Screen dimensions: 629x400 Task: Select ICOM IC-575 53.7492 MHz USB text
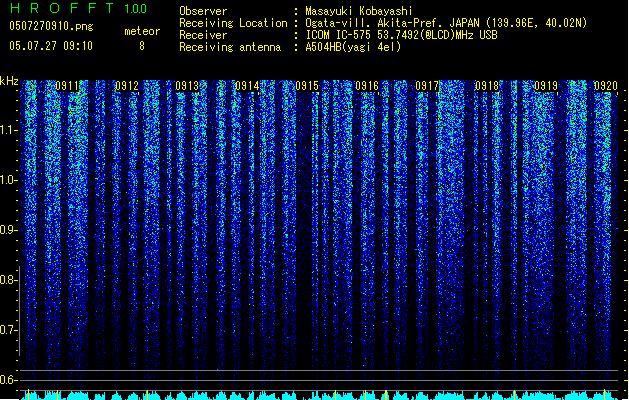point(402,35)
